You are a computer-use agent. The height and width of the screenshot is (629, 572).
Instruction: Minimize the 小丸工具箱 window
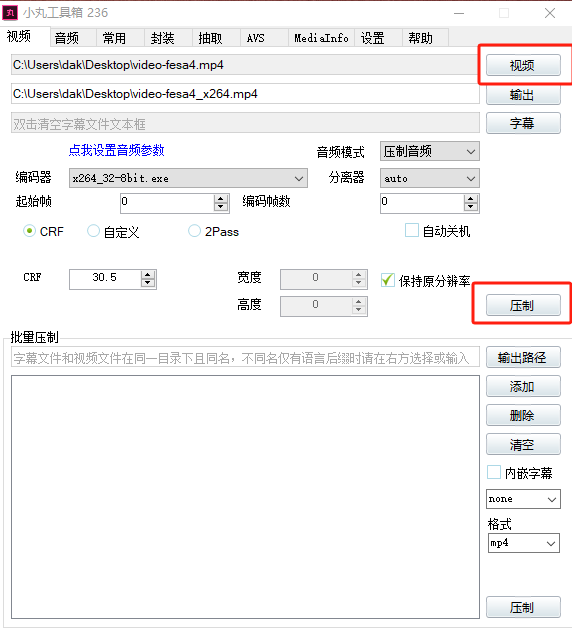[459, 13]
